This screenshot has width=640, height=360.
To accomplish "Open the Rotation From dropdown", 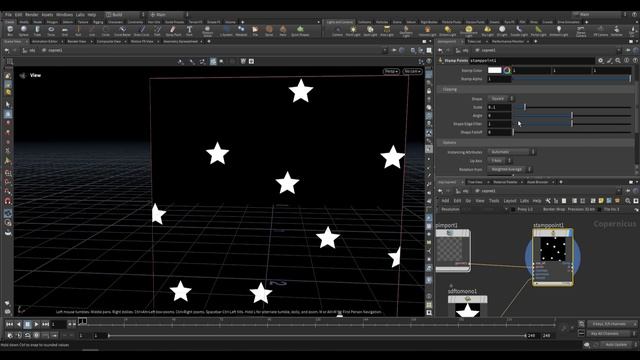I will click(x=510, y=169).
